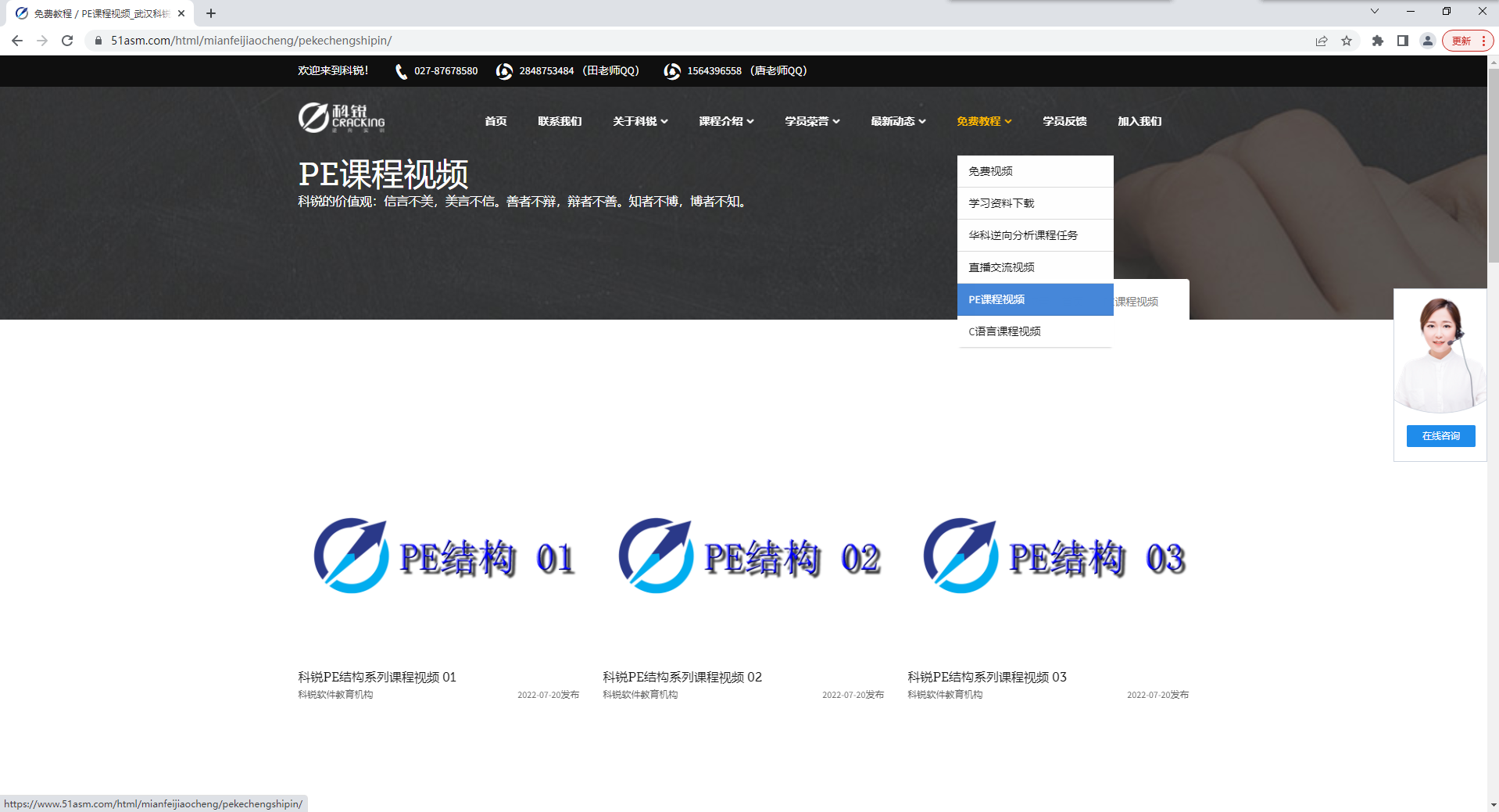The image size is (1499, 812).
Task: Click the 在线咨询 button
Action: coord(1440,436)
